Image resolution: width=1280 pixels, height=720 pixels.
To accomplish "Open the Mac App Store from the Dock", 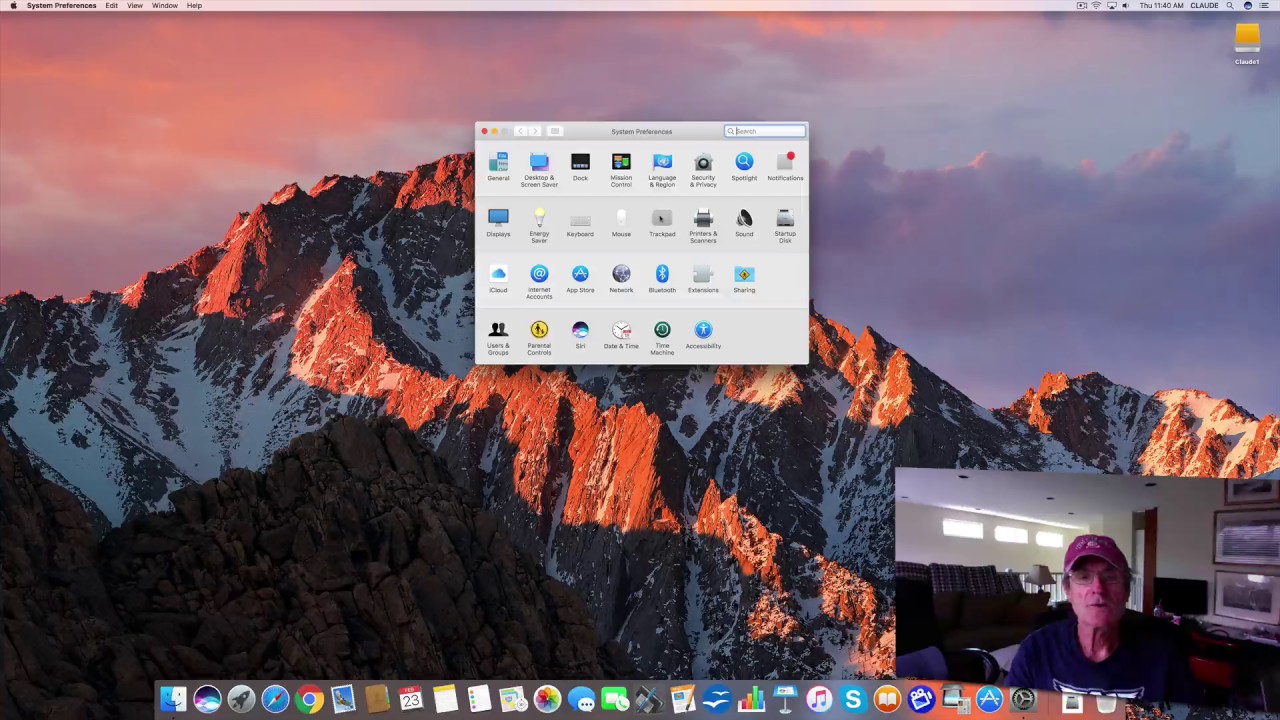I will click(990, 699).
